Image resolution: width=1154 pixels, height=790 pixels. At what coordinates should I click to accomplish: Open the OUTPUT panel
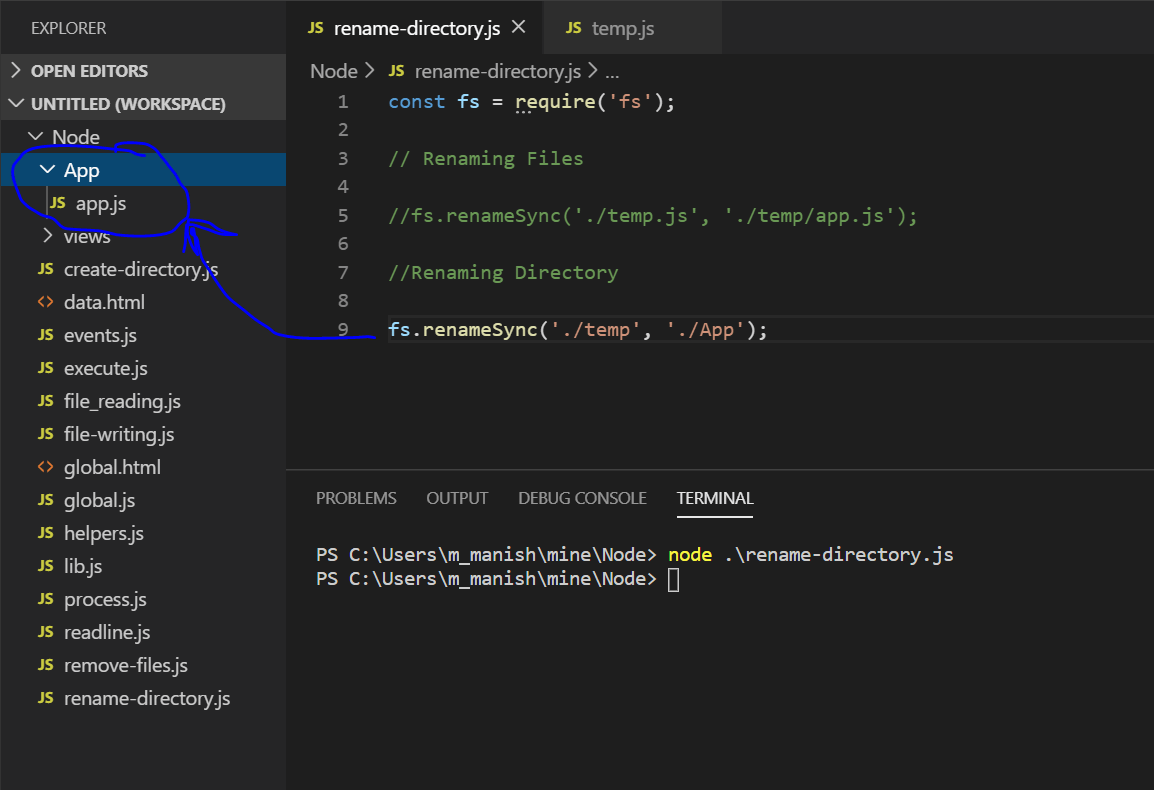(457, 498)
